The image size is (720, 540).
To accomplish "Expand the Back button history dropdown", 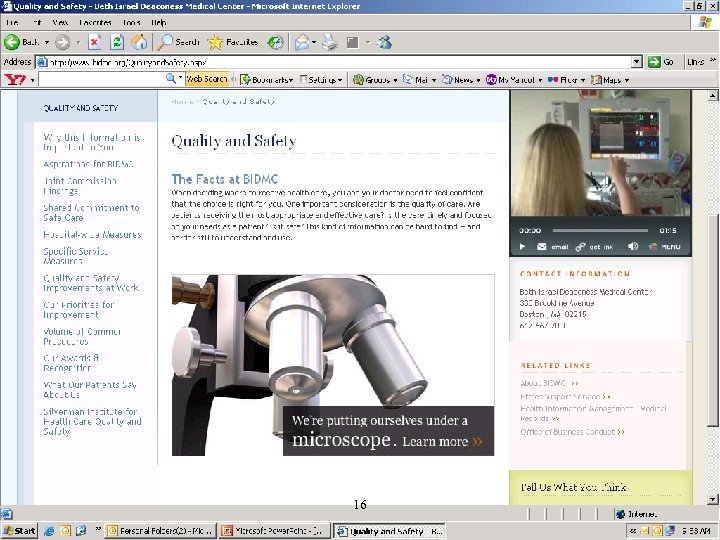I will [x=47, y=42].
